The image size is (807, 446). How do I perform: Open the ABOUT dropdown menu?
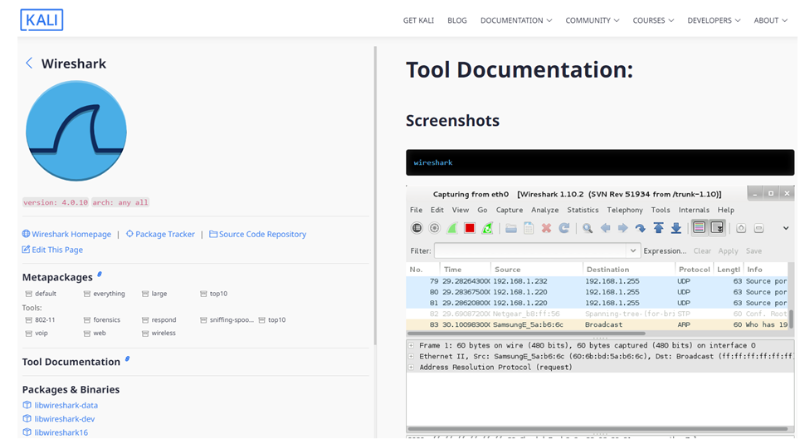[x=770, y=21]
